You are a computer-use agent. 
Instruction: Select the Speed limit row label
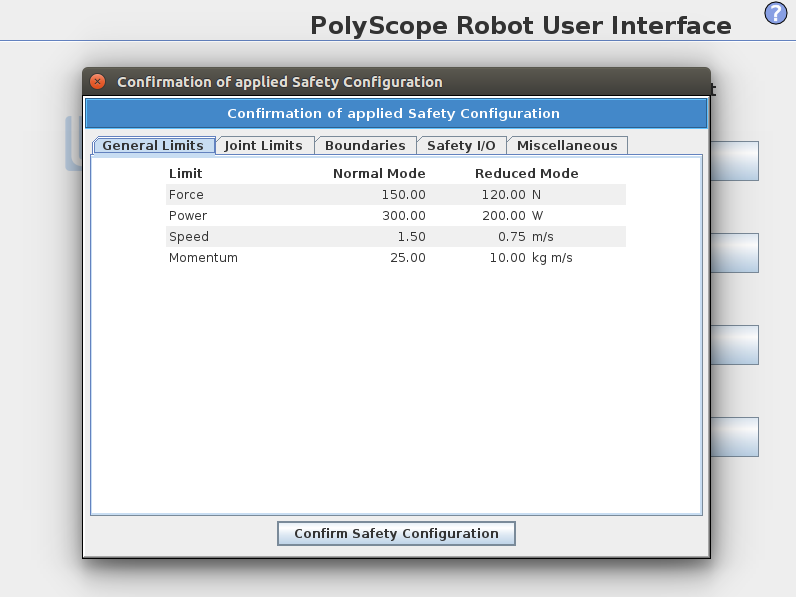pyautogui.click(x=189, y=237)
